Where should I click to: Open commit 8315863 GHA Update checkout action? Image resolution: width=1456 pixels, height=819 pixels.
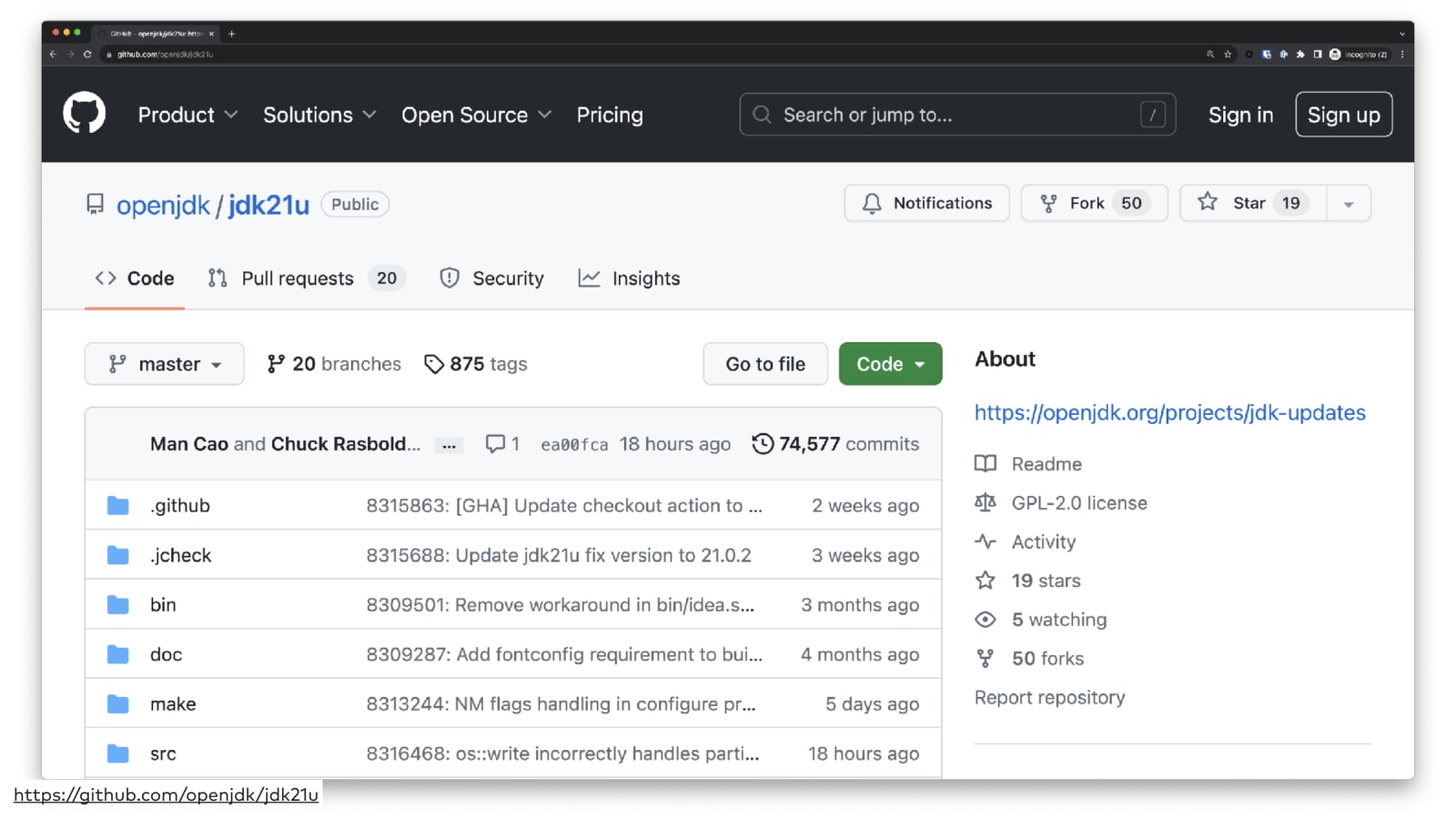[564, 506]
